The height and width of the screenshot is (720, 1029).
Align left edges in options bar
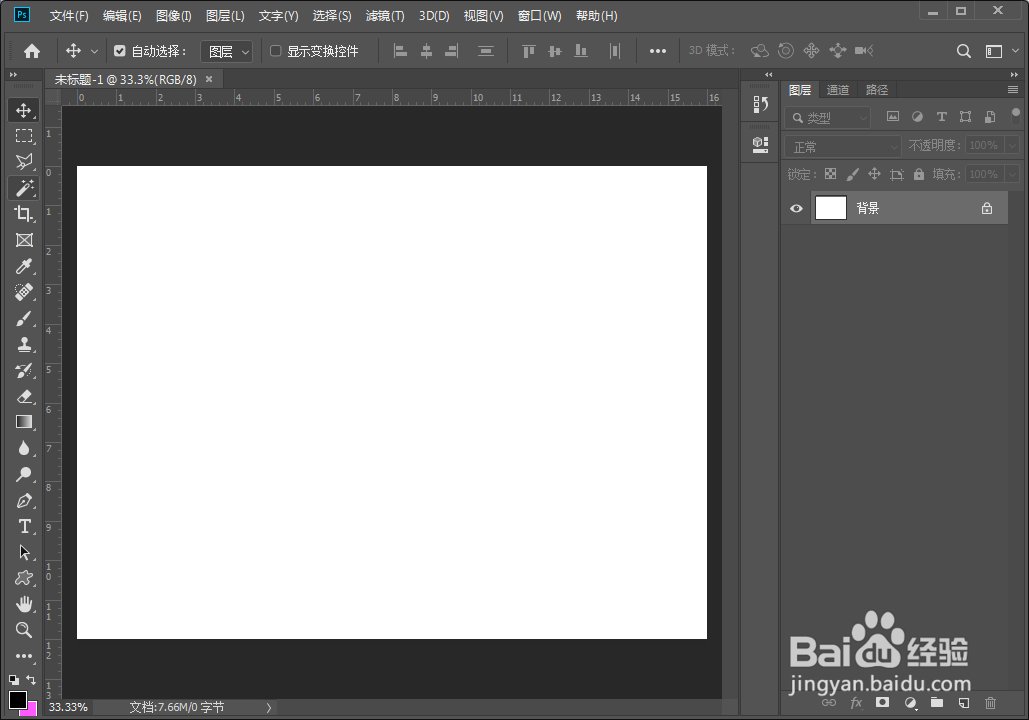tap(400, 51)
